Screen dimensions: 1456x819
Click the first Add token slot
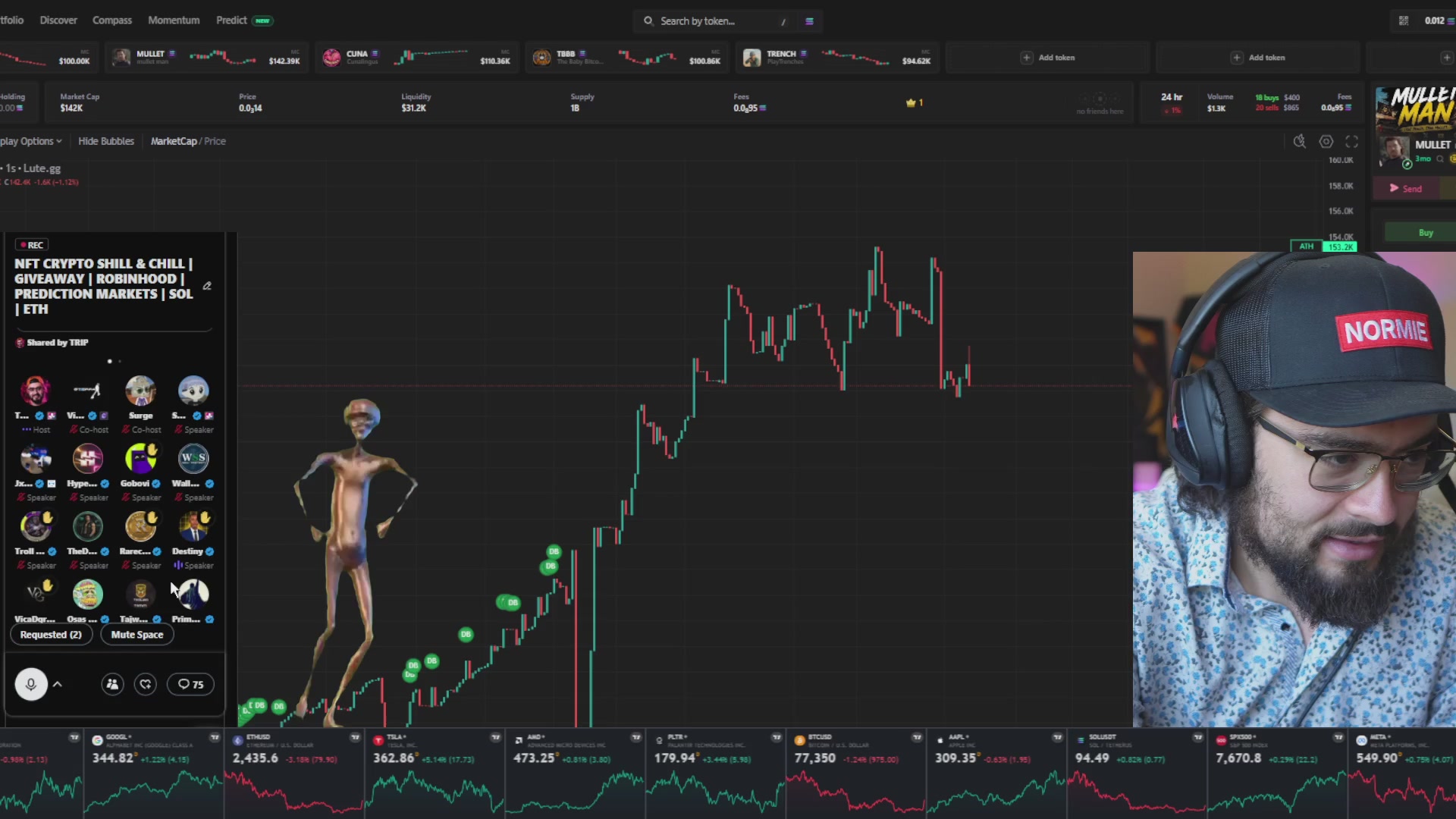(x=1047, y=58)
